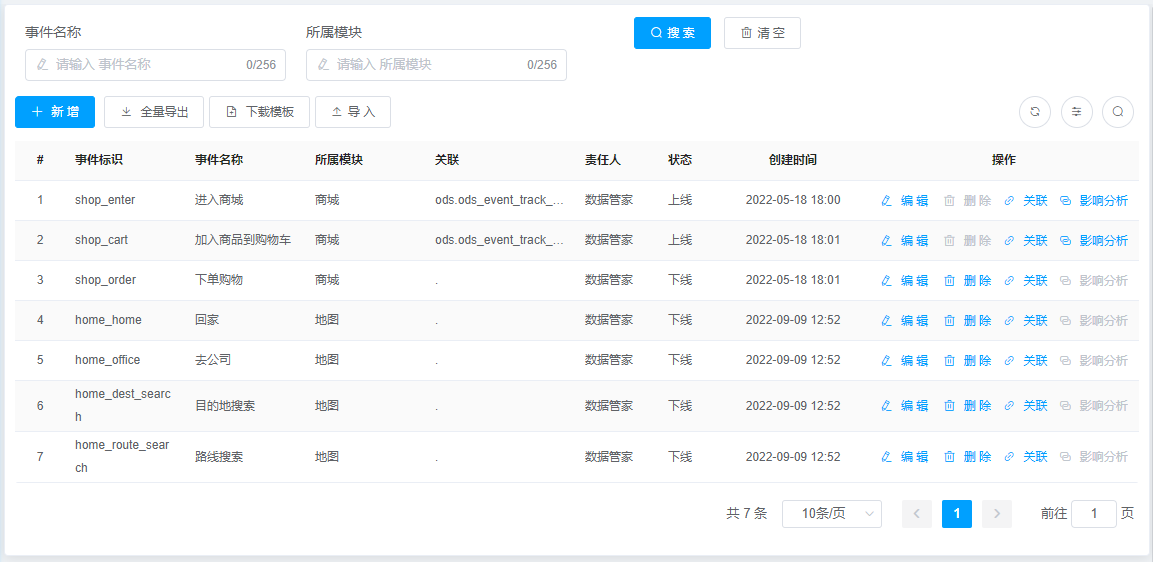Click the 导入 import button
Screen dimensions: 1153x562
pyautogui.click(x=353, y=112)
